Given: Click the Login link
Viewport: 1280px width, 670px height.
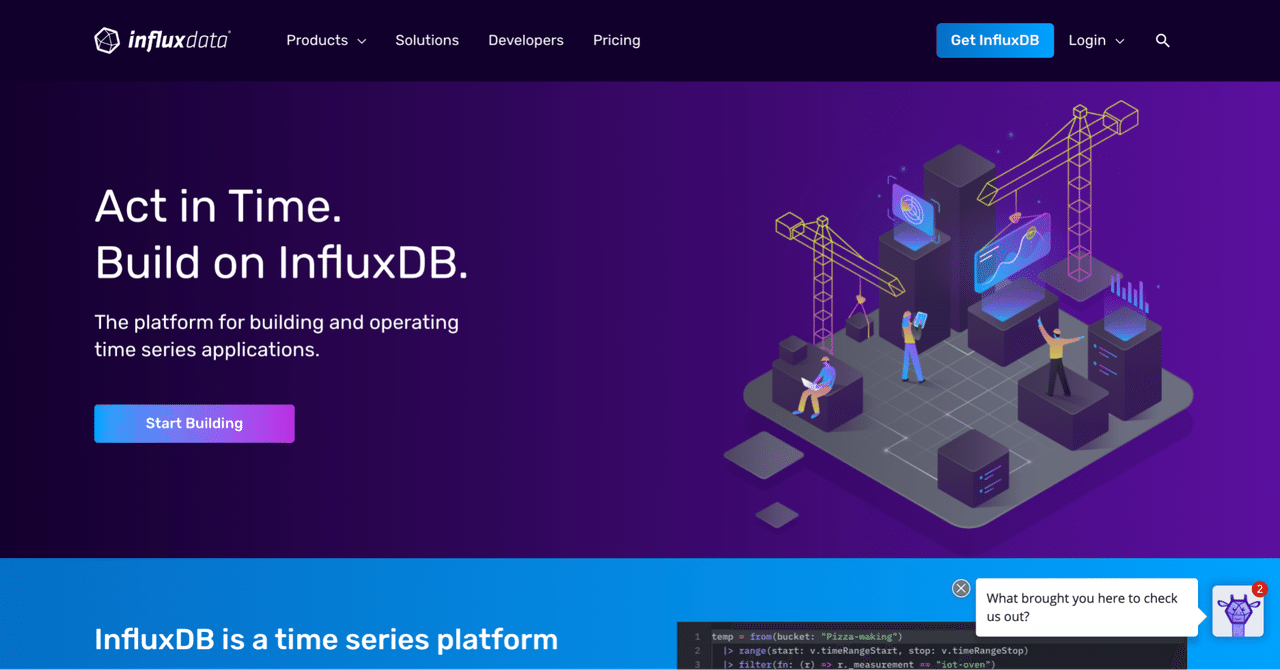Looking at the screenshot, I should tap(1086, 40).
